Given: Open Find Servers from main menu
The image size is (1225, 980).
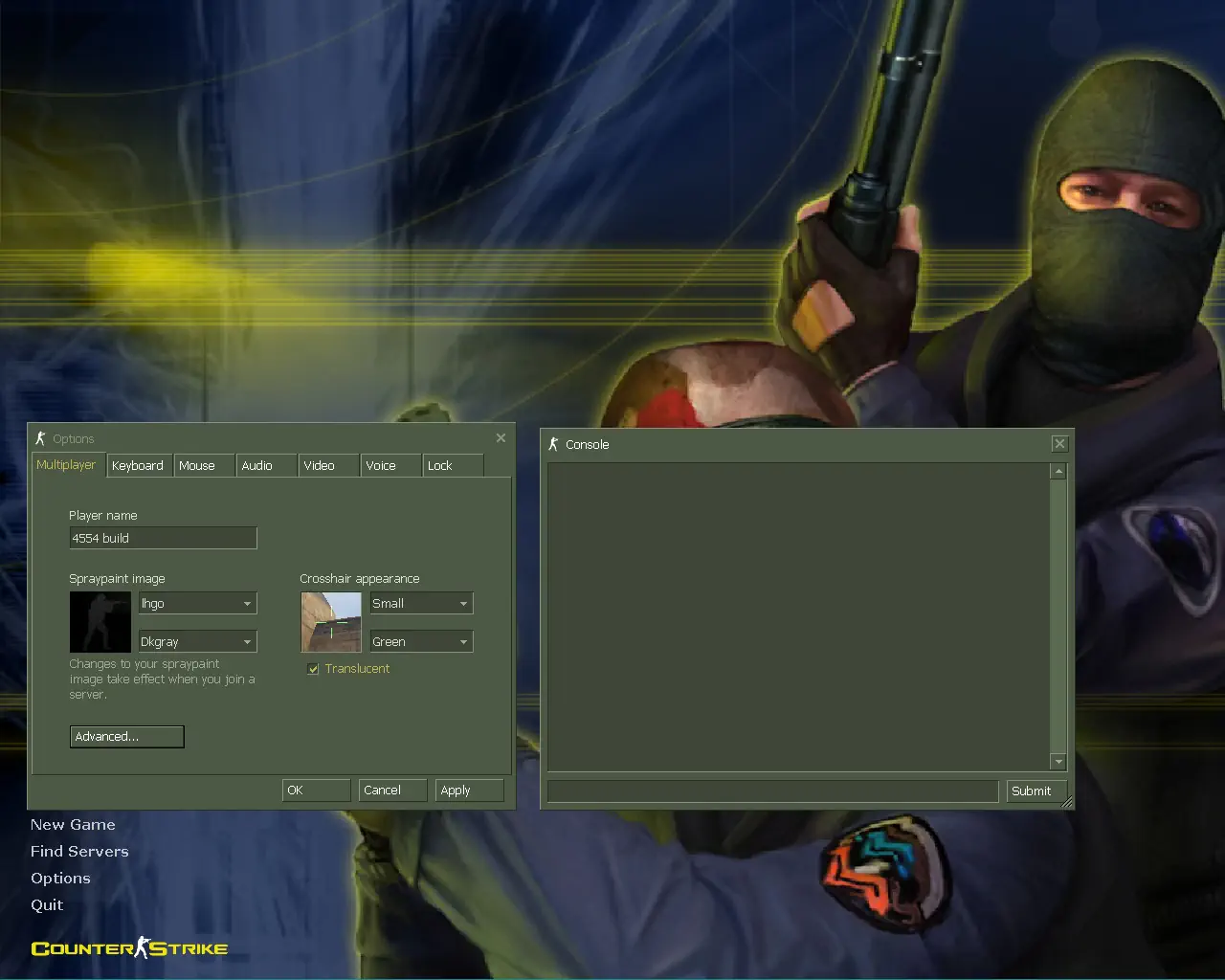Looking at the screenshot, I should [79, 852].
